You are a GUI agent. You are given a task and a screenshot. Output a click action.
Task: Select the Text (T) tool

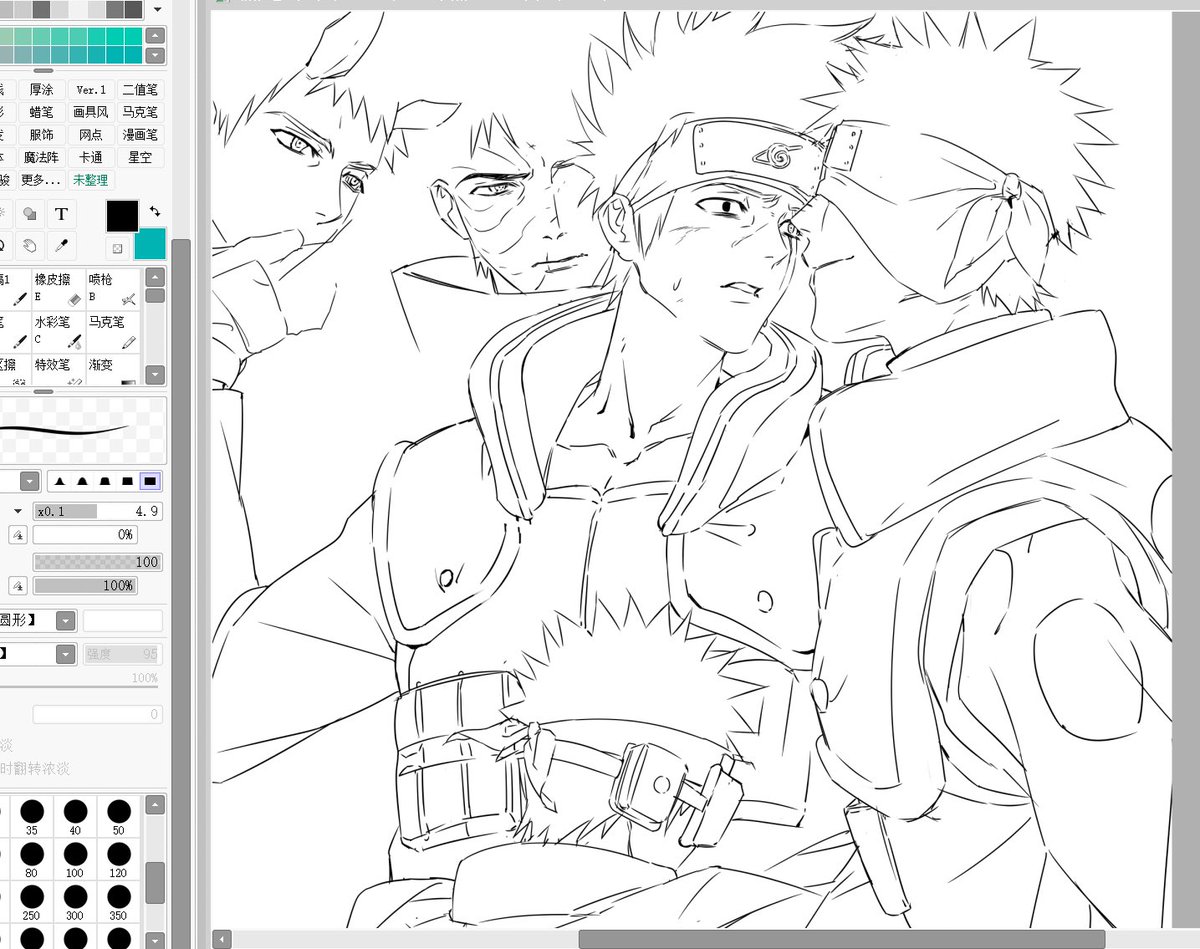click(x=61, y=214)
